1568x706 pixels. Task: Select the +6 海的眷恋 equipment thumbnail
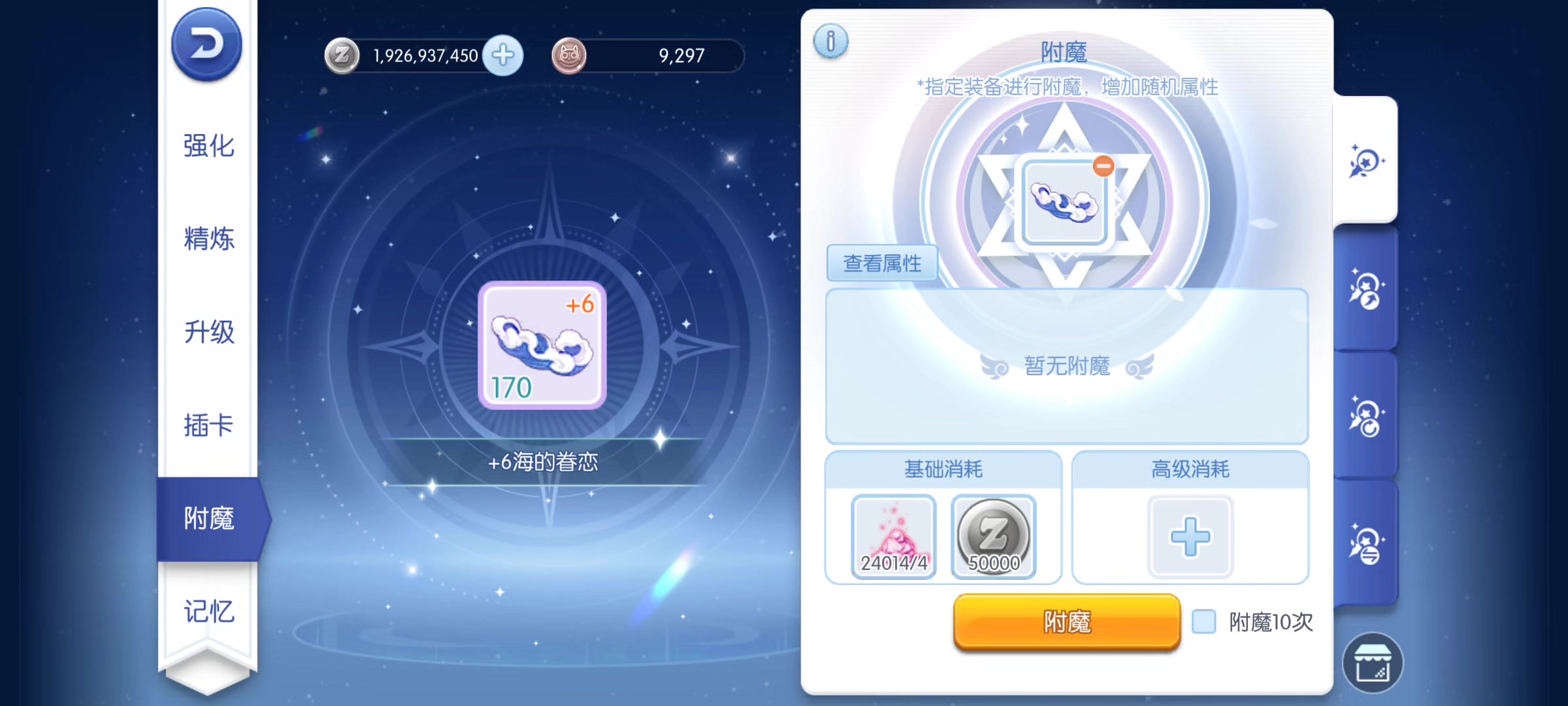pos(542,345)
